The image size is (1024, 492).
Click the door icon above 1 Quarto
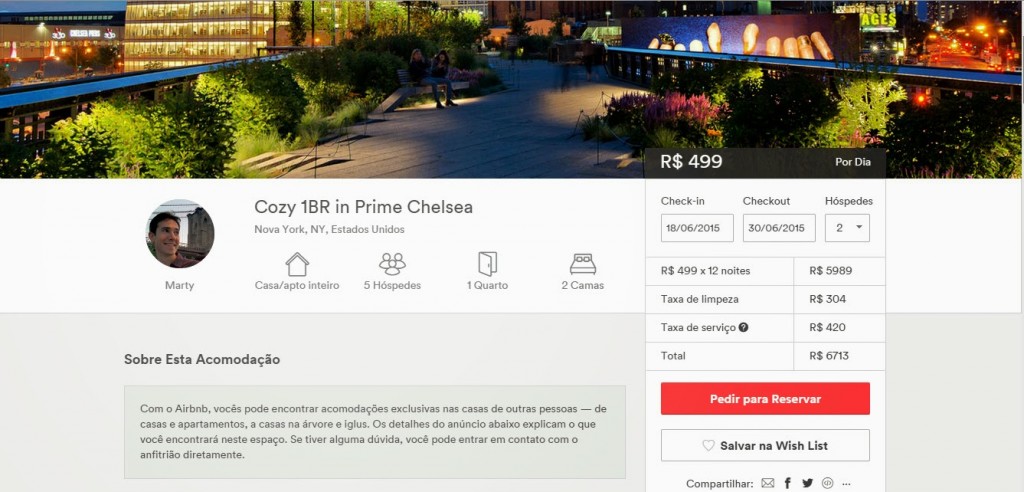pyautogui.click(x=487, y=264)
